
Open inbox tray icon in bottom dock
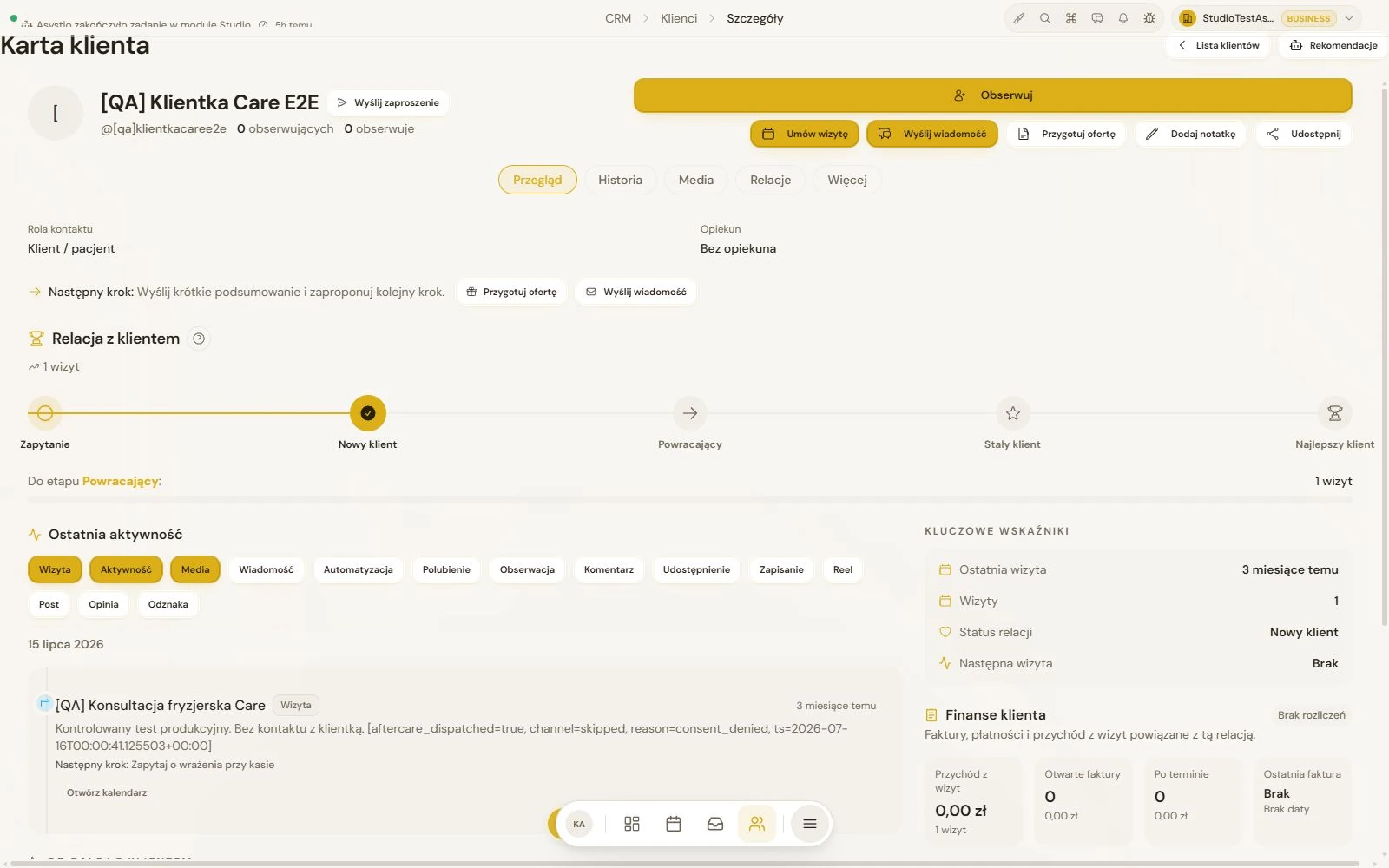pyautogui.click(x=715, y=824)
